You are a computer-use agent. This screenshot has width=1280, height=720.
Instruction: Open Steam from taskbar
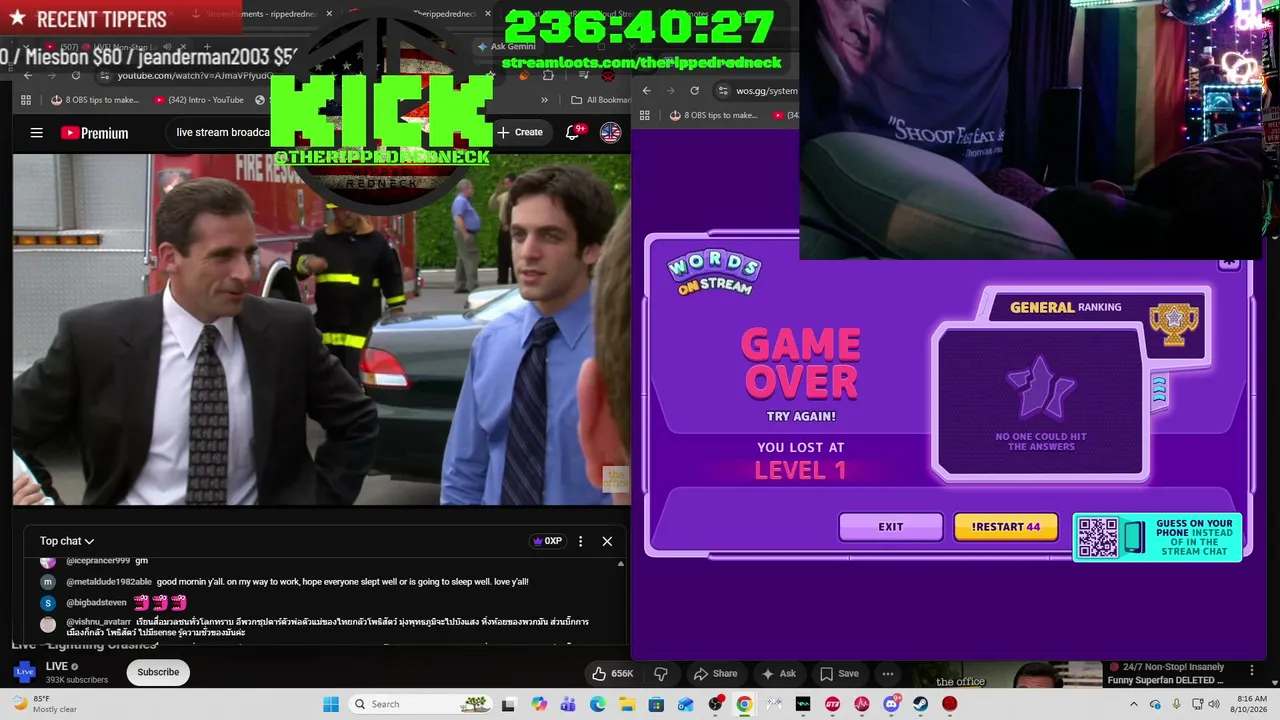click(920, 704)
